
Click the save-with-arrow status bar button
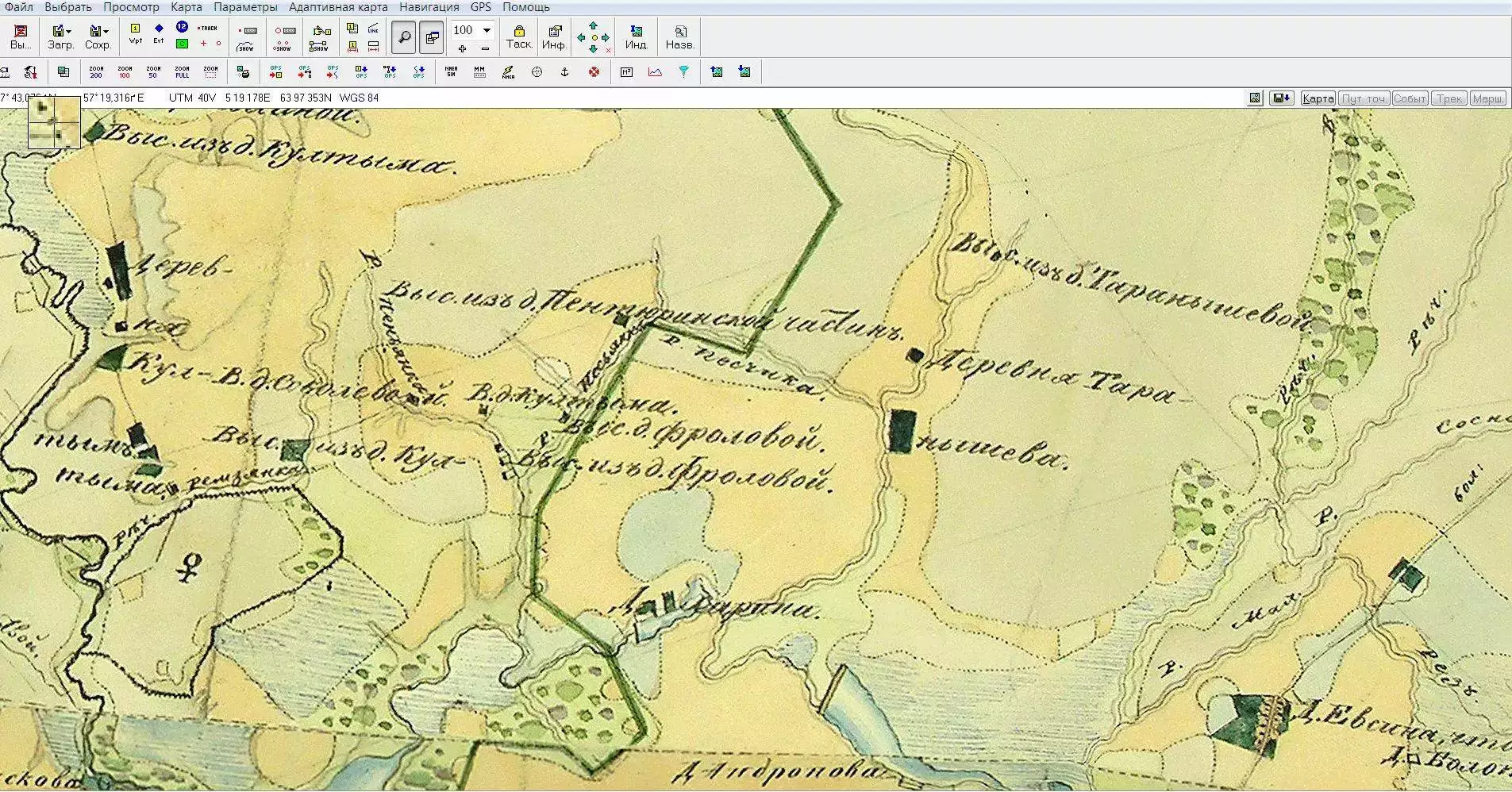[1281, 98]
